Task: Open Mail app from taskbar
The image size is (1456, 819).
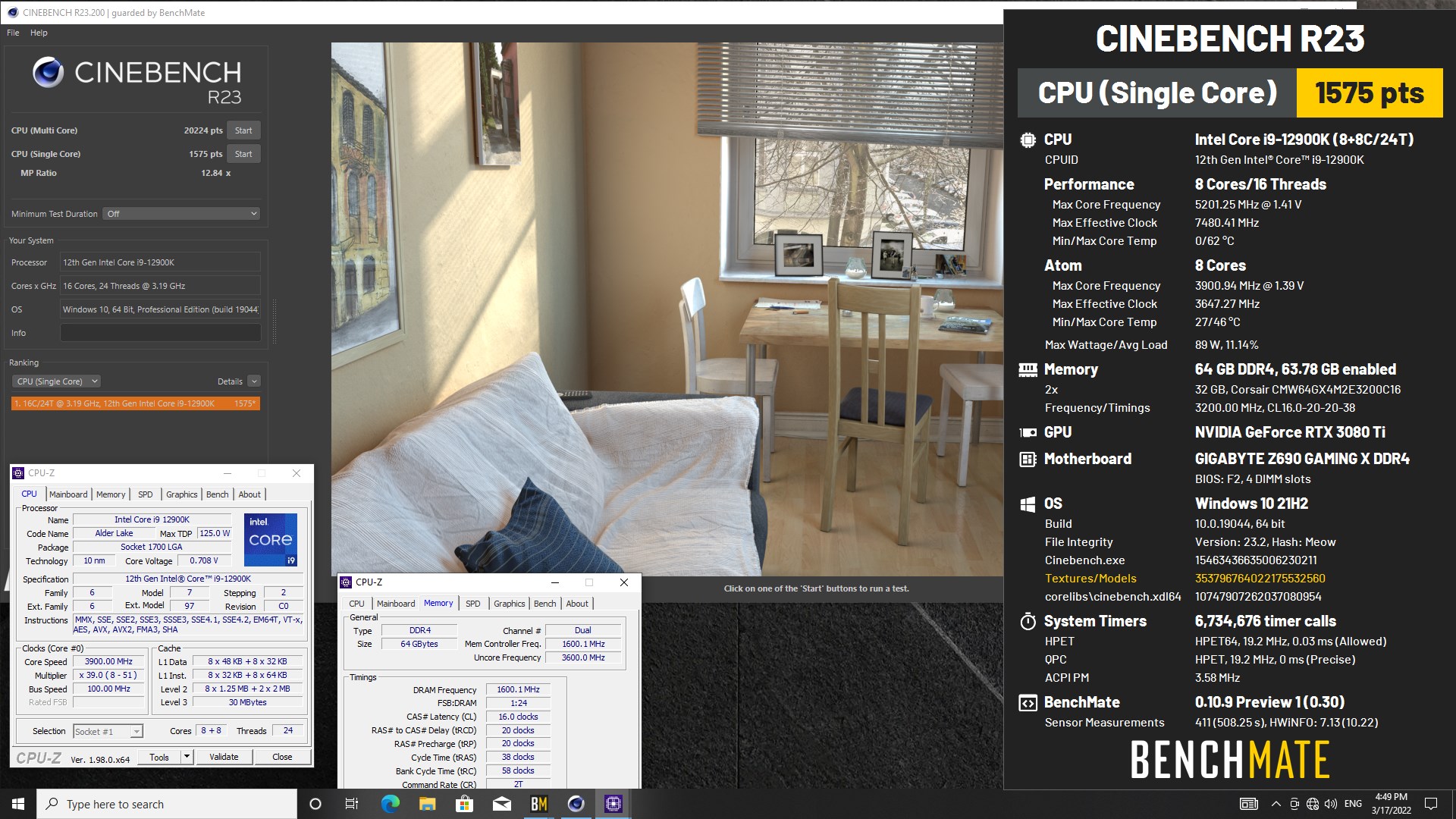Action: pyautogui.click(x=501, y=804)
